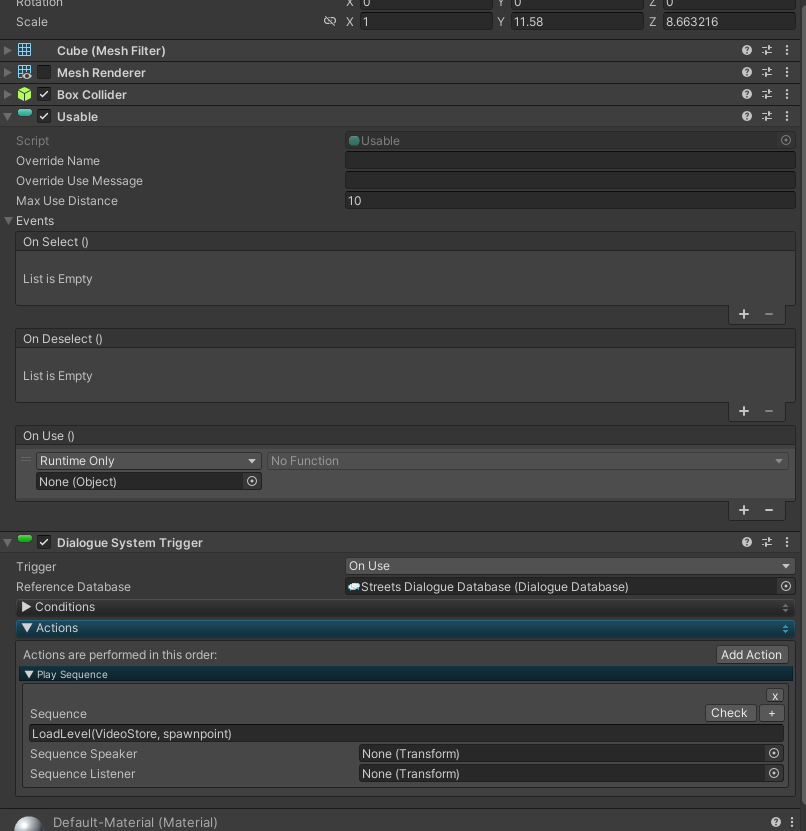This screenshot has width=806, height=831.
Task: Click the Check sequence button
Action: click(x=728, y=713)
